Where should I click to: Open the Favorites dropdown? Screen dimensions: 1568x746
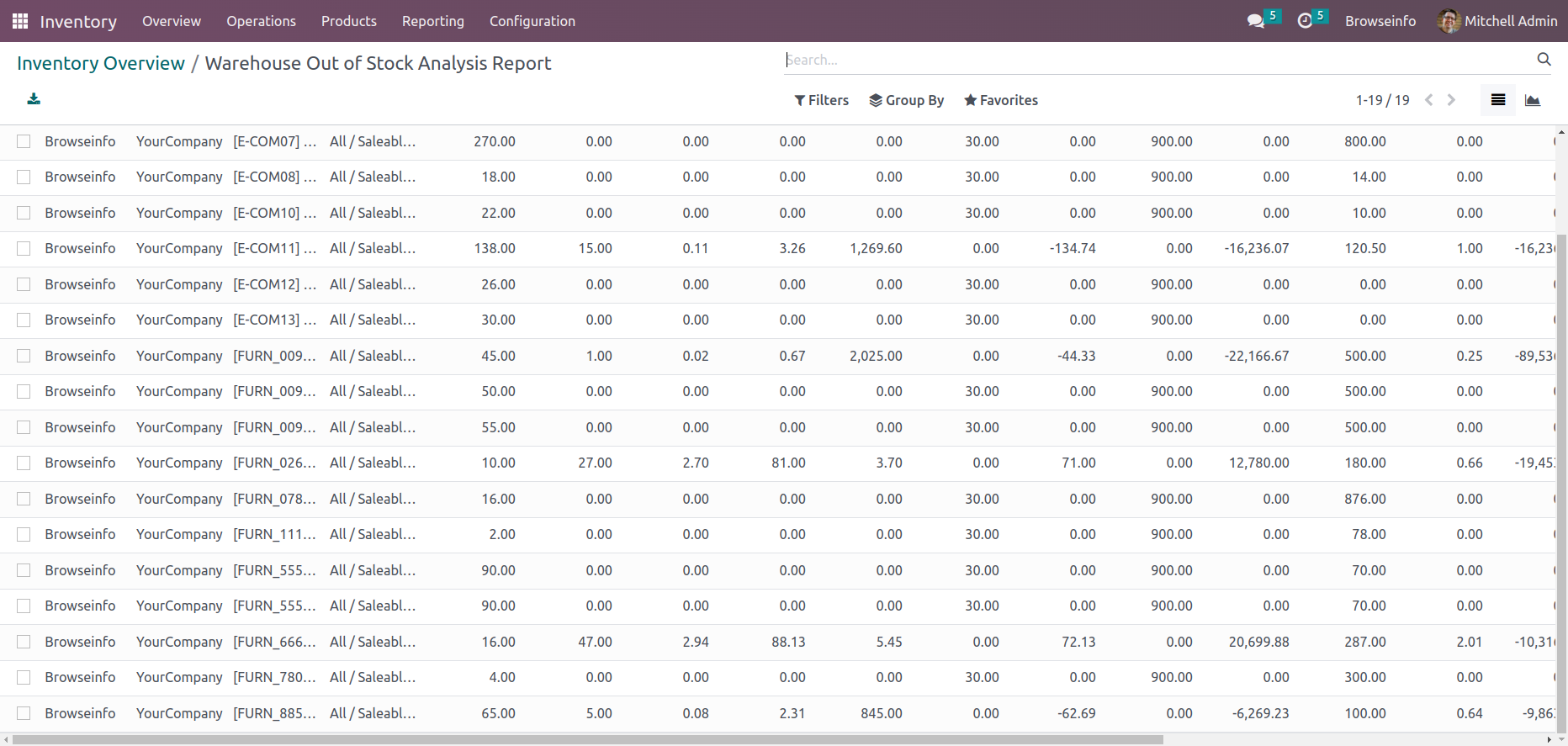tap(1000, 100)
